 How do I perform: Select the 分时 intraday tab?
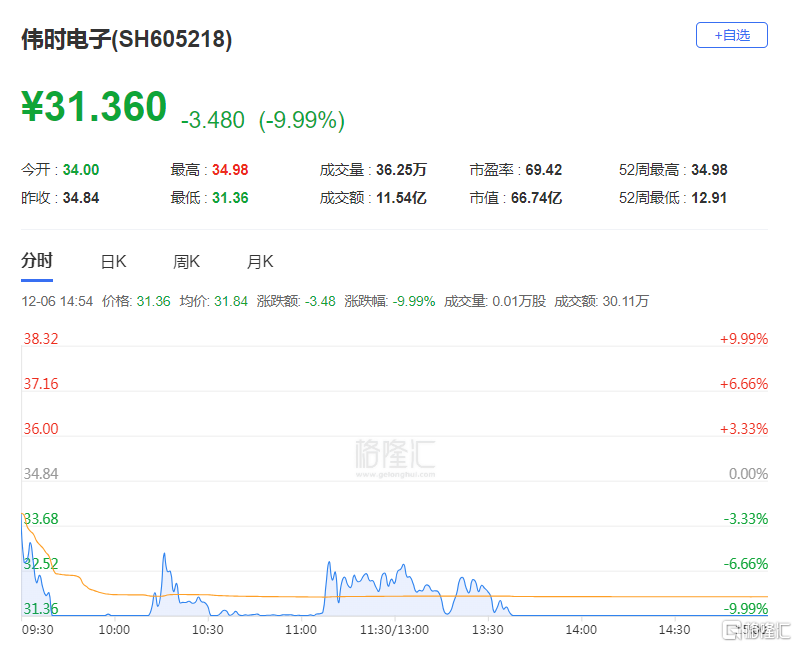coord(37,261)
